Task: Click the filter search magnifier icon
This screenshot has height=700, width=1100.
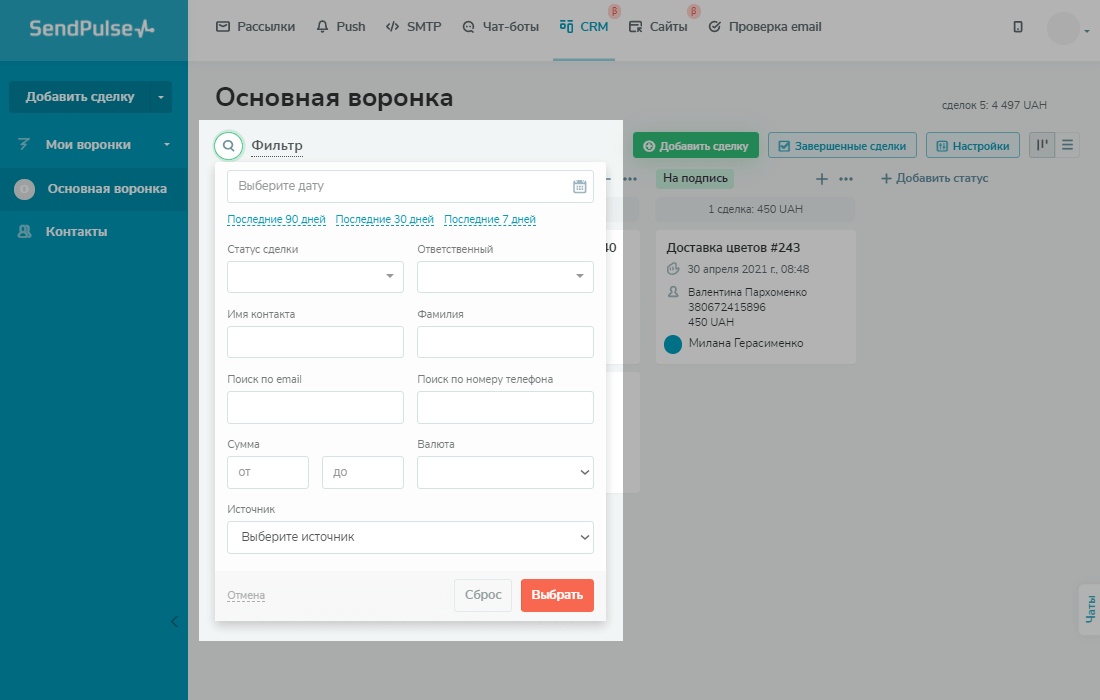Action: click(x=228, y=146)
